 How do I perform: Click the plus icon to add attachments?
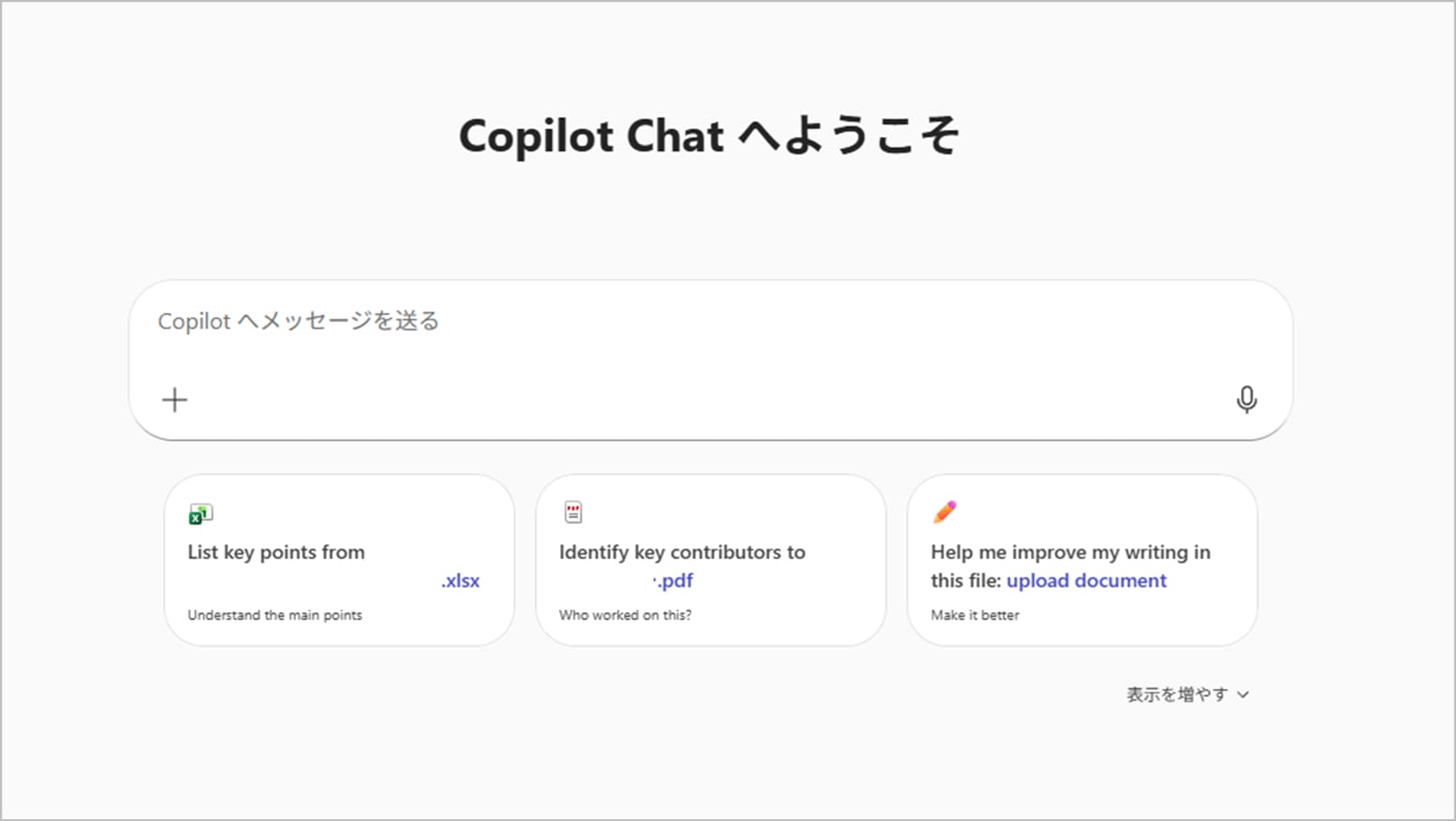pyautogui.click(x=174, y=400)
